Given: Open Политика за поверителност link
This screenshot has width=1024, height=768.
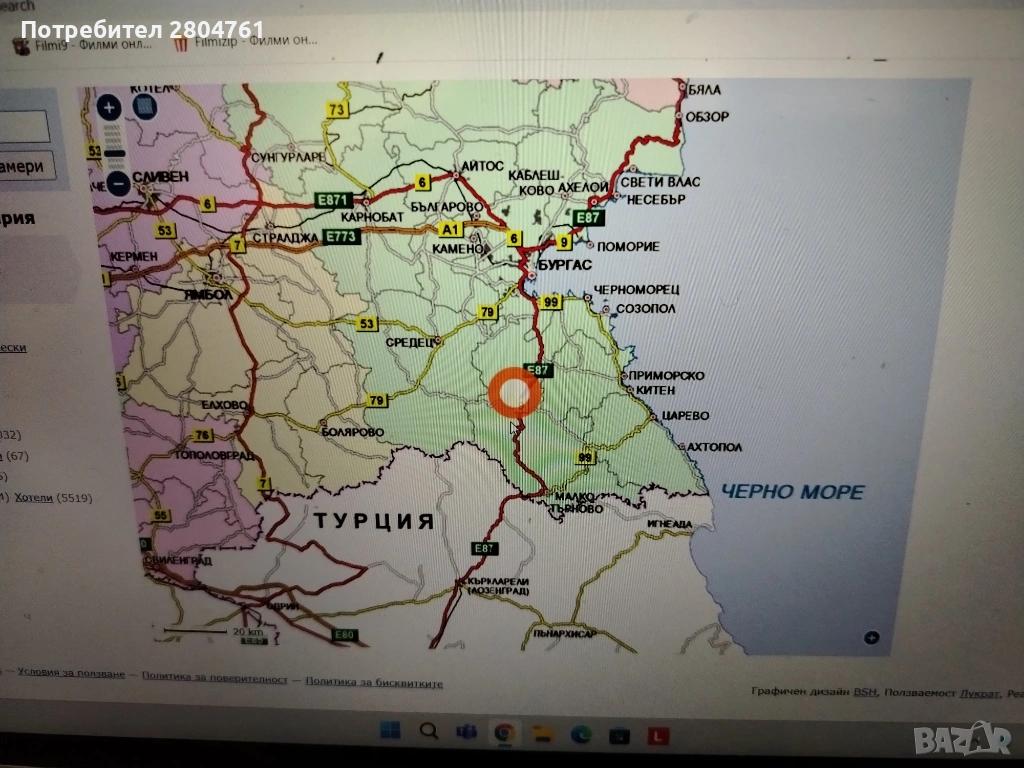Looking at the screenshot, I should pos(214,678).
